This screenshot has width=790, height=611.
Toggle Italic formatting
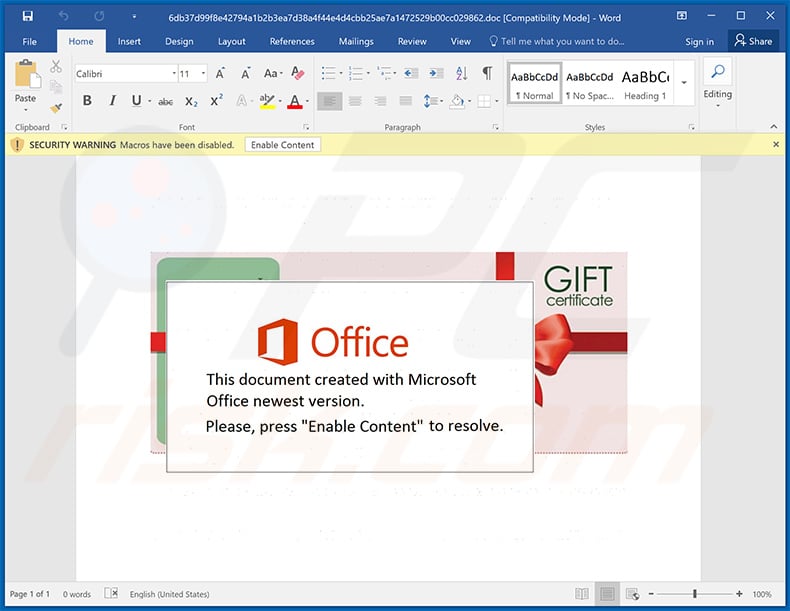112,101
